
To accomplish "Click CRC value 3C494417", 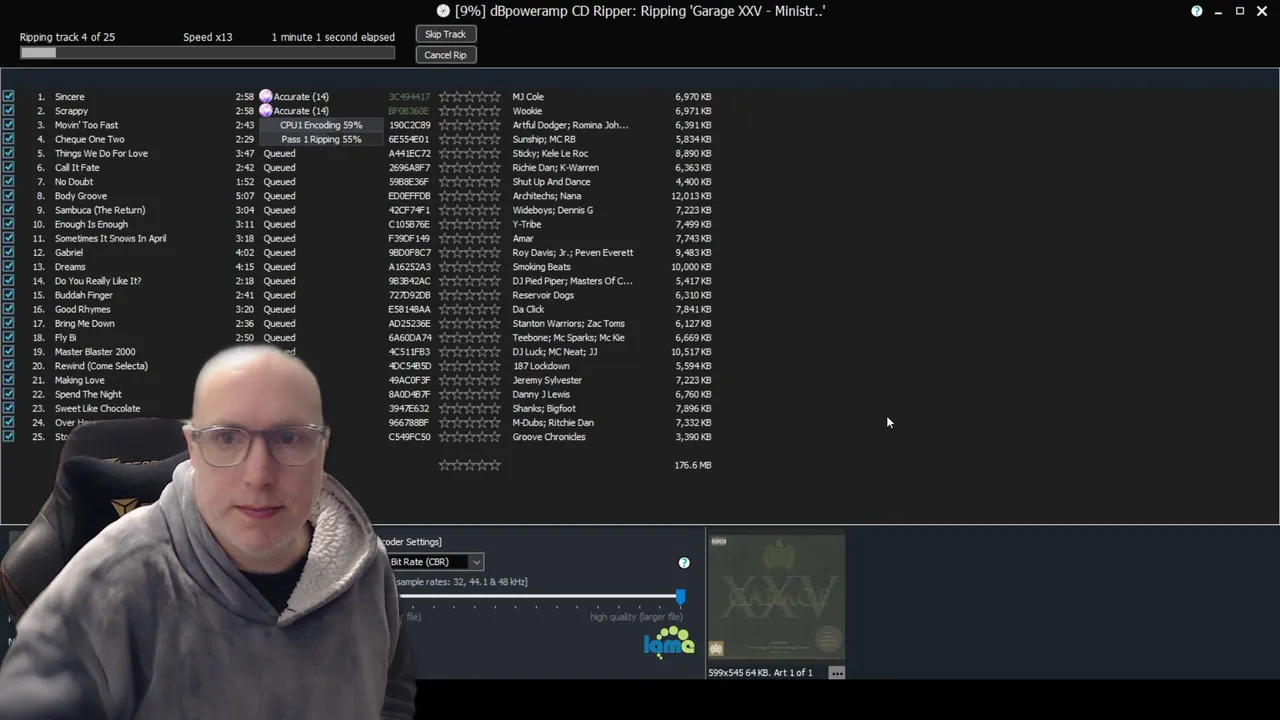I will 409,97.
